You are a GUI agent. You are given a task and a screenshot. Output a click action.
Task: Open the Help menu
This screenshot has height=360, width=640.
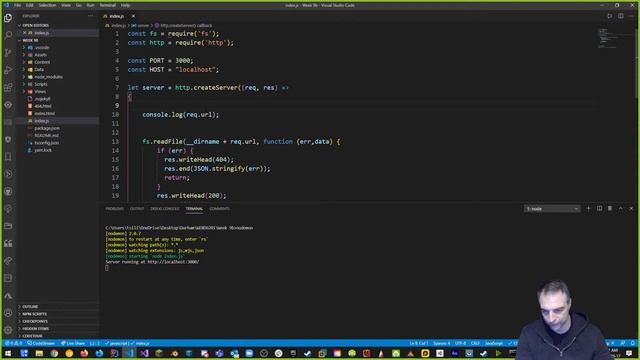[x=125, y=5]
